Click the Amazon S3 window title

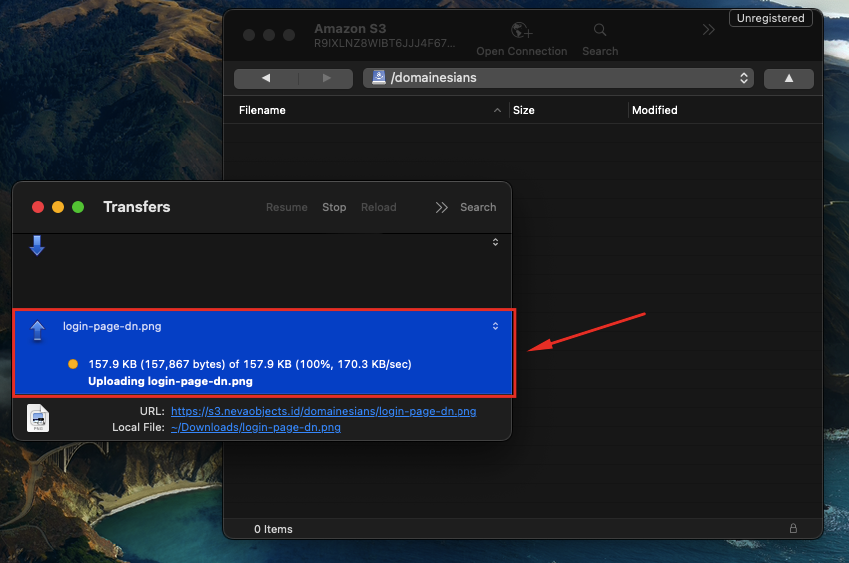[350, 29]
